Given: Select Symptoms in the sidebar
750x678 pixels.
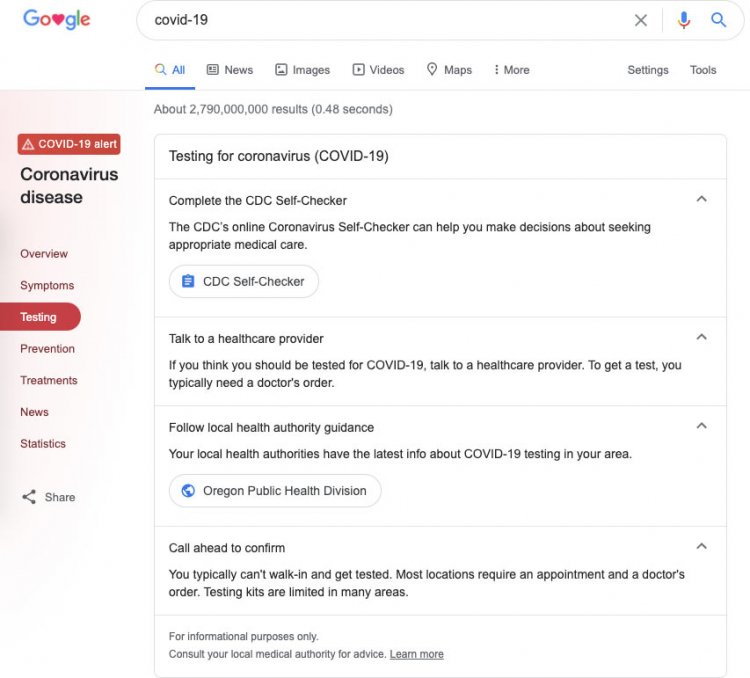Looking at the screenshot, I should click(x=47, y=285).
